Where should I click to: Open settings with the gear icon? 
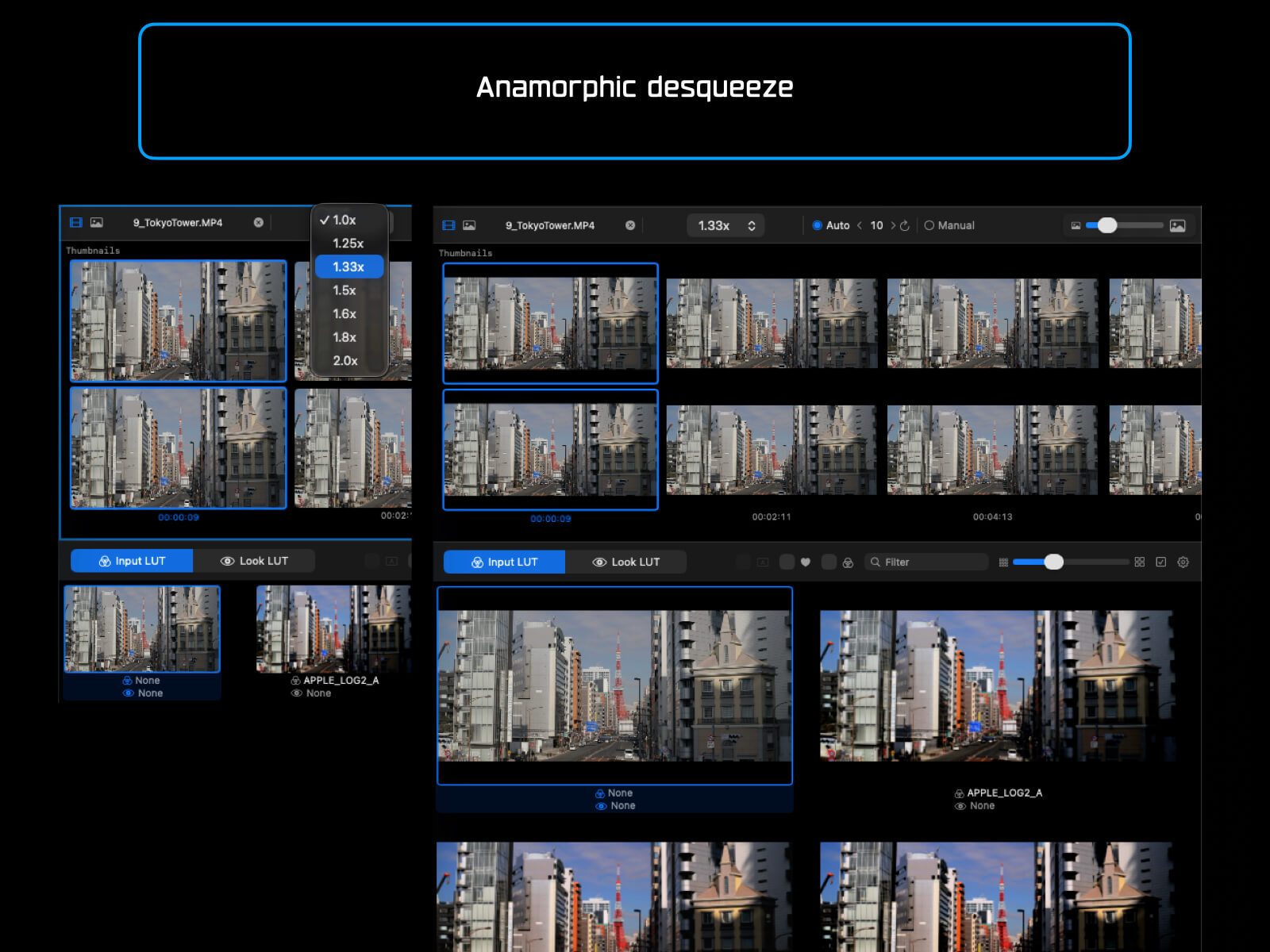coord(1183,562)
